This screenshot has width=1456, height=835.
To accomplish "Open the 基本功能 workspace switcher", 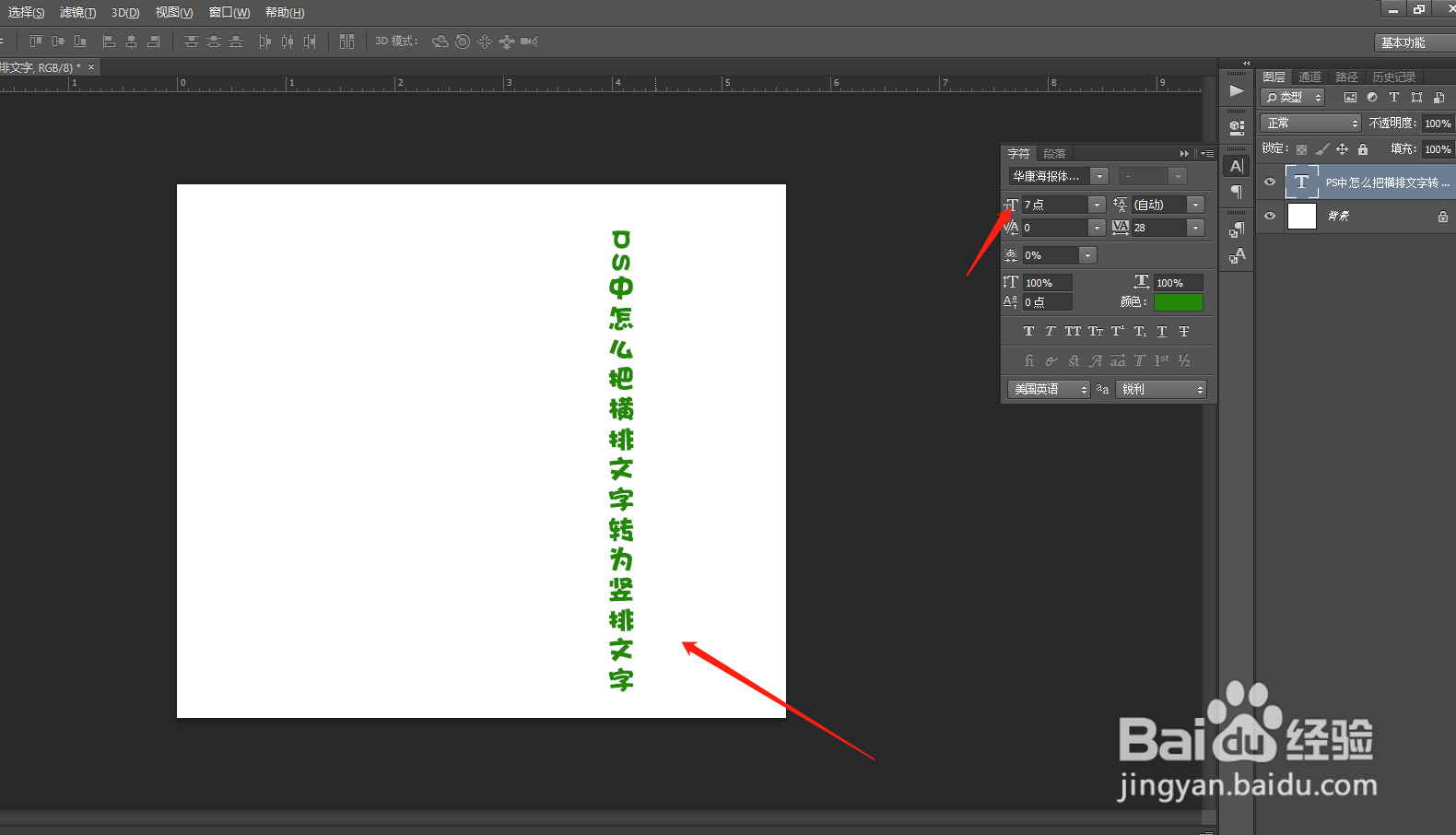I will pyautogui.click(x=1415, y=42).
